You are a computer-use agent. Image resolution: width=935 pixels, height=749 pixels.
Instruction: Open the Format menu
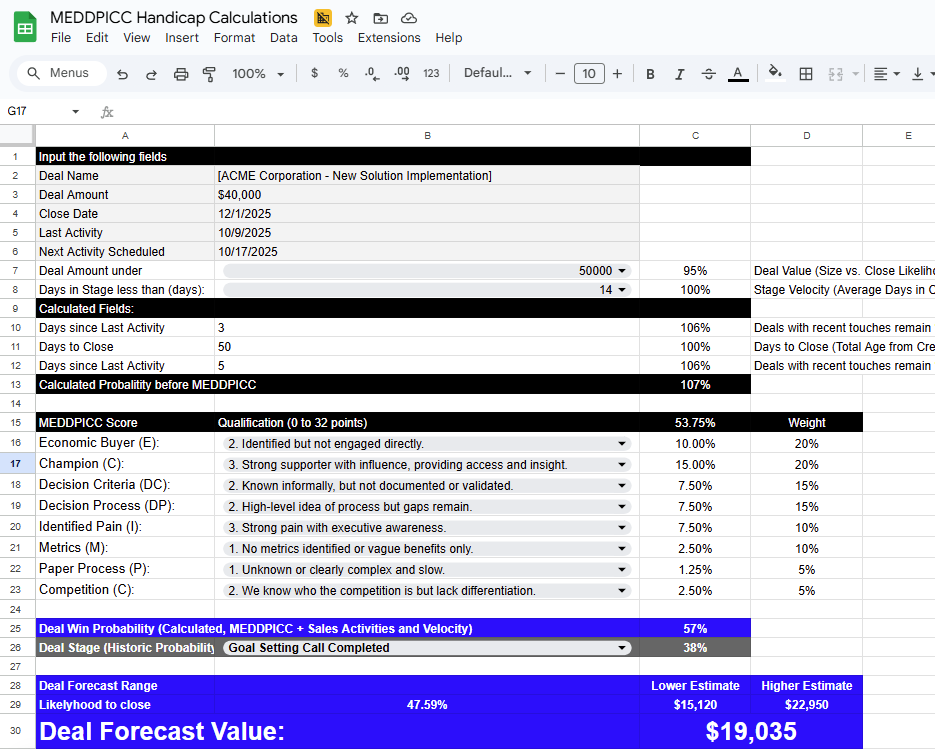[234, 38]
